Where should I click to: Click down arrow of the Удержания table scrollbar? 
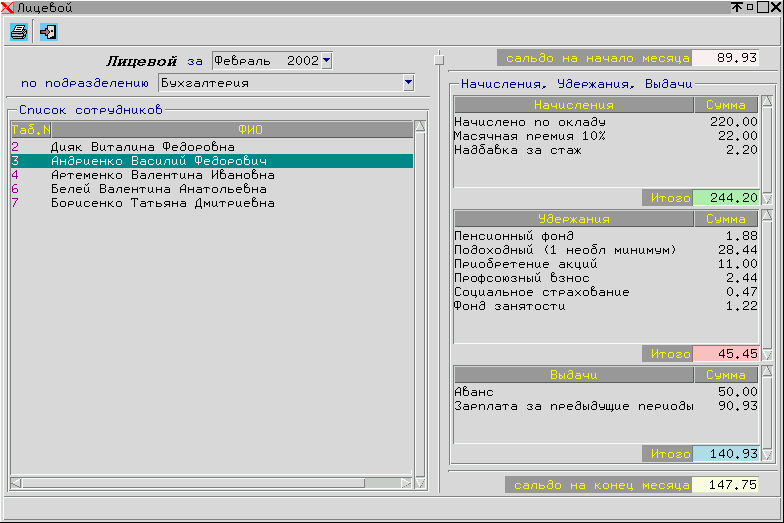click(x=767, y=355)
